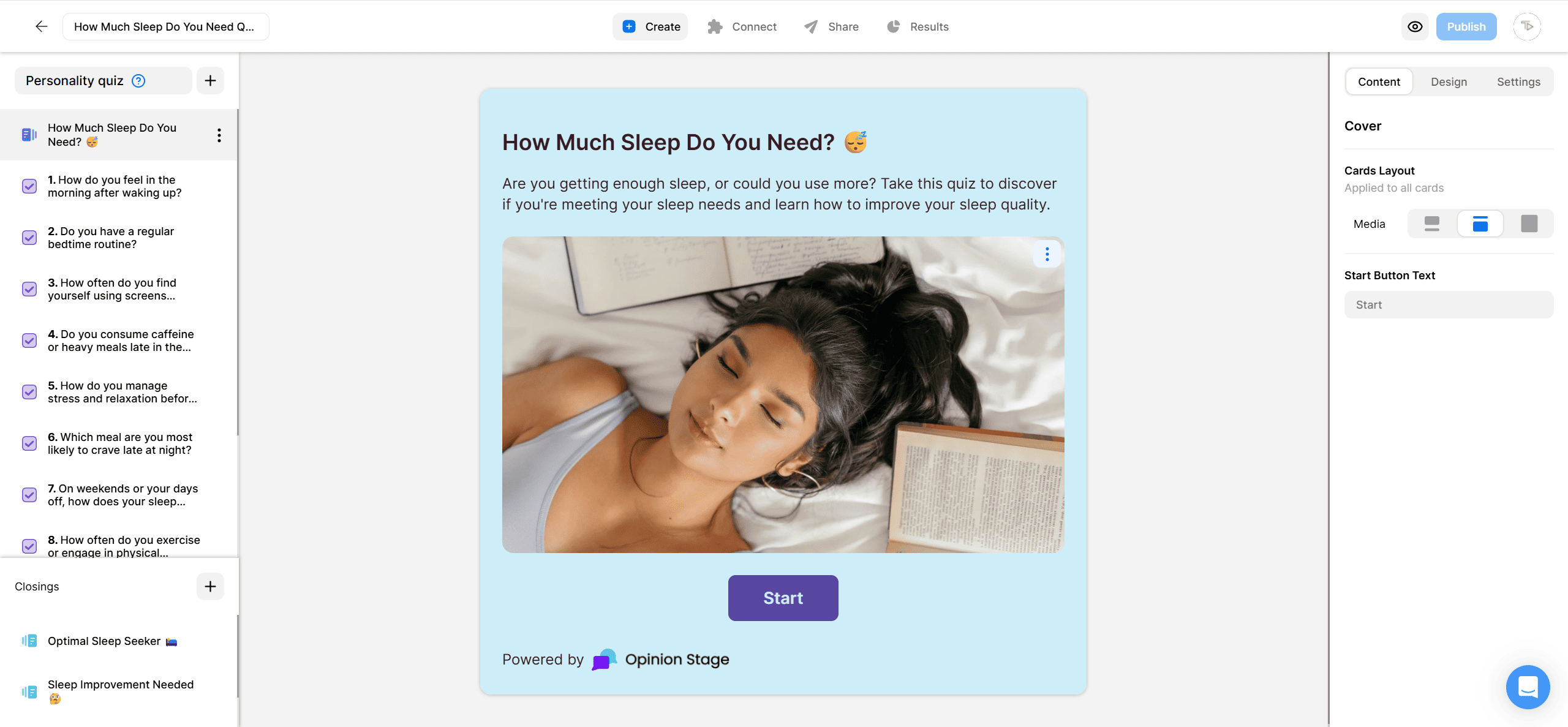
Task: Open preview with the eye icon
Action: click(1415, 26)
